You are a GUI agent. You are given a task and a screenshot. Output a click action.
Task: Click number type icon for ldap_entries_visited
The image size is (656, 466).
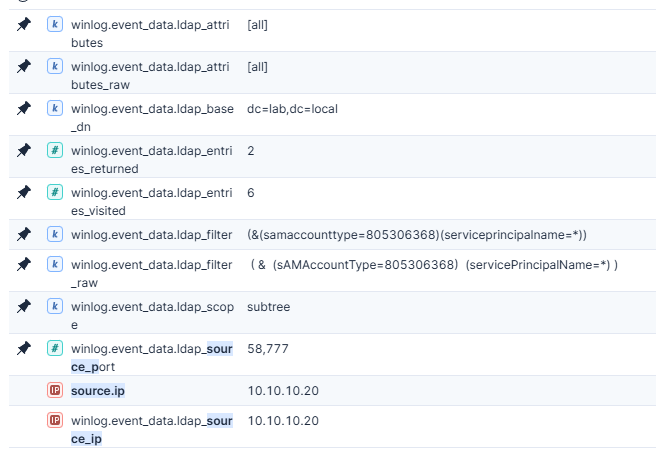point(55,192)
